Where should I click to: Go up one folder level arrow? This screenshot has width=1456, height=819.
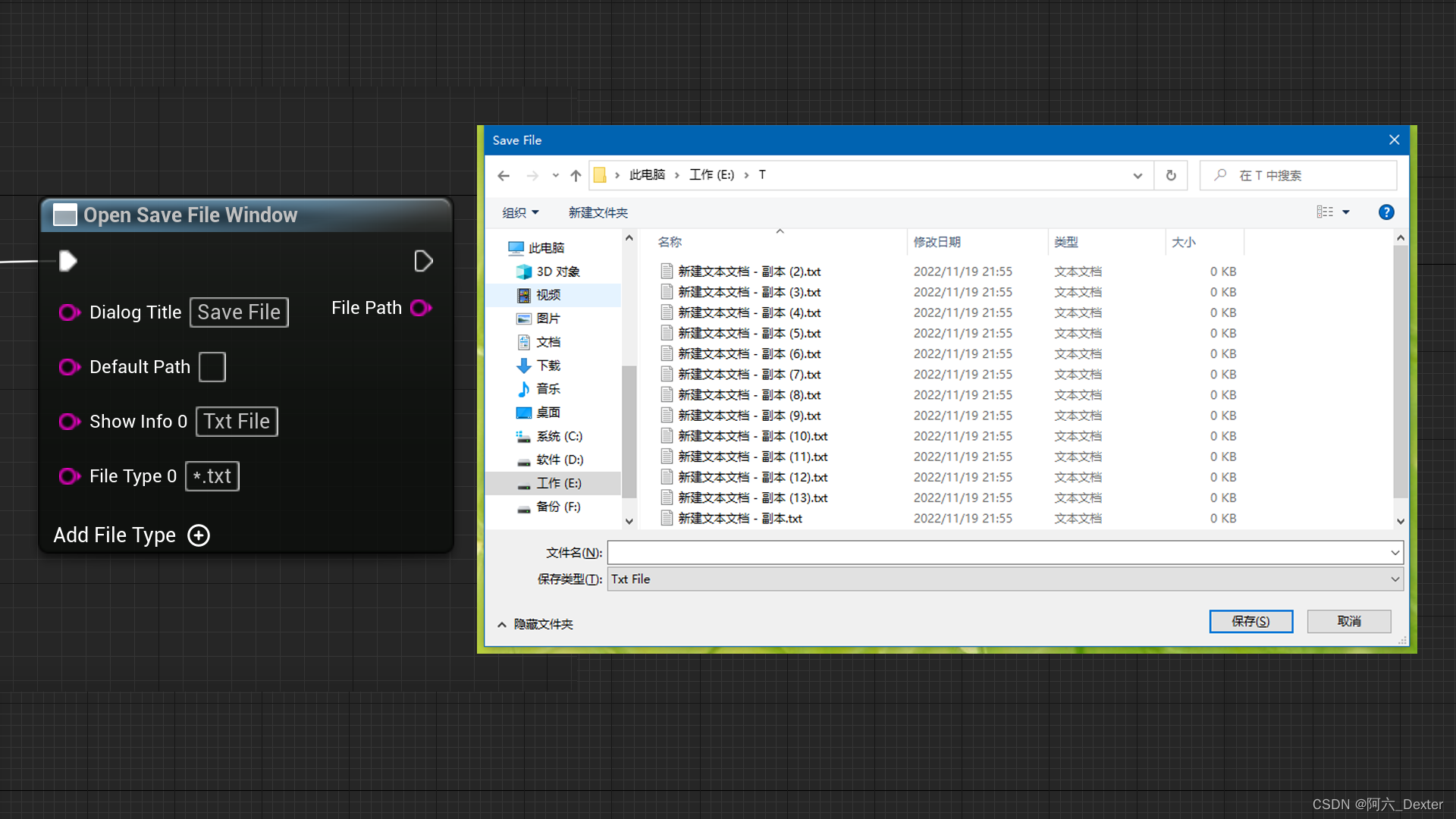(x=576, y=176)
